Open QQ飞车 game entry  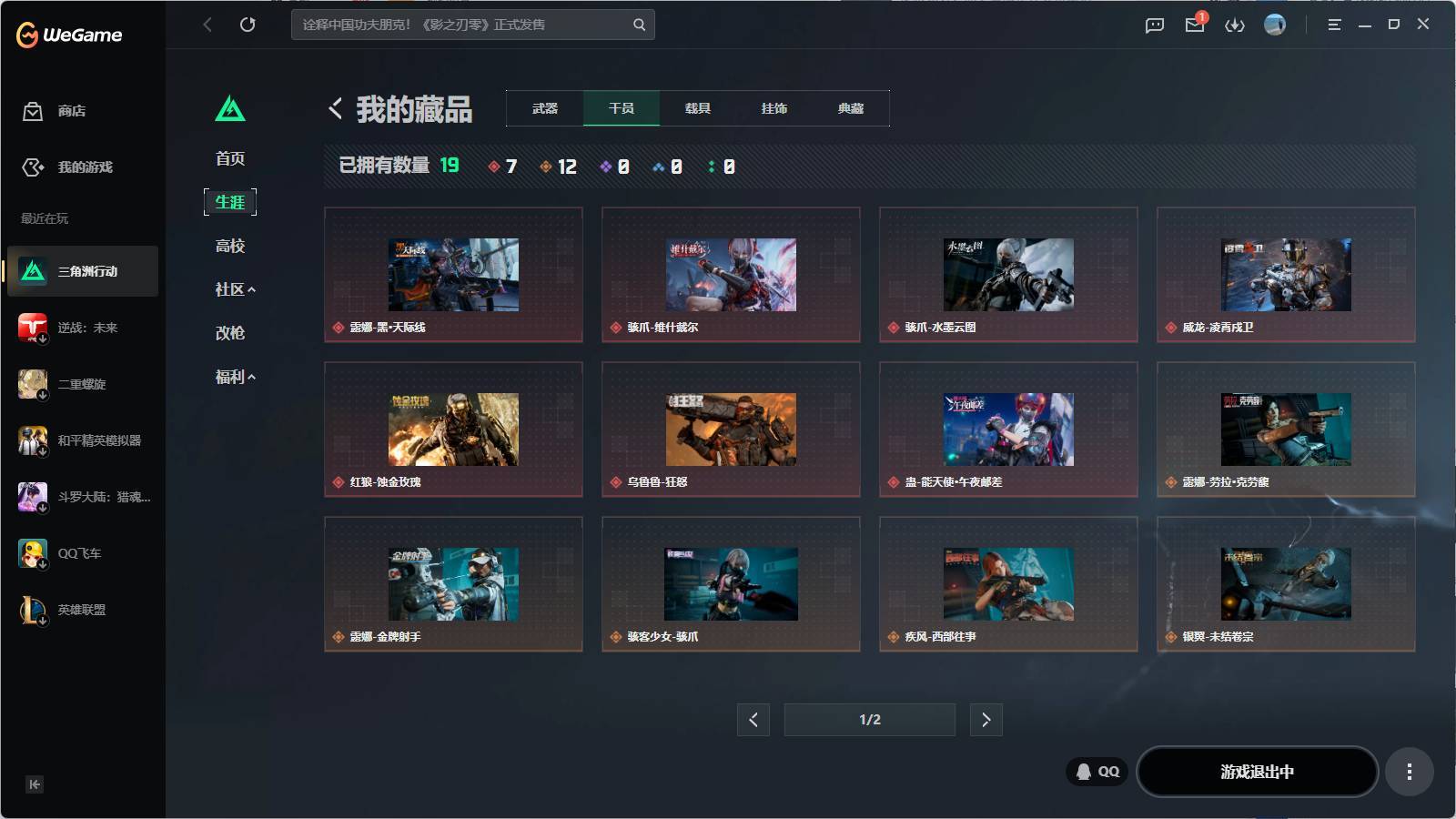(83, 553)
